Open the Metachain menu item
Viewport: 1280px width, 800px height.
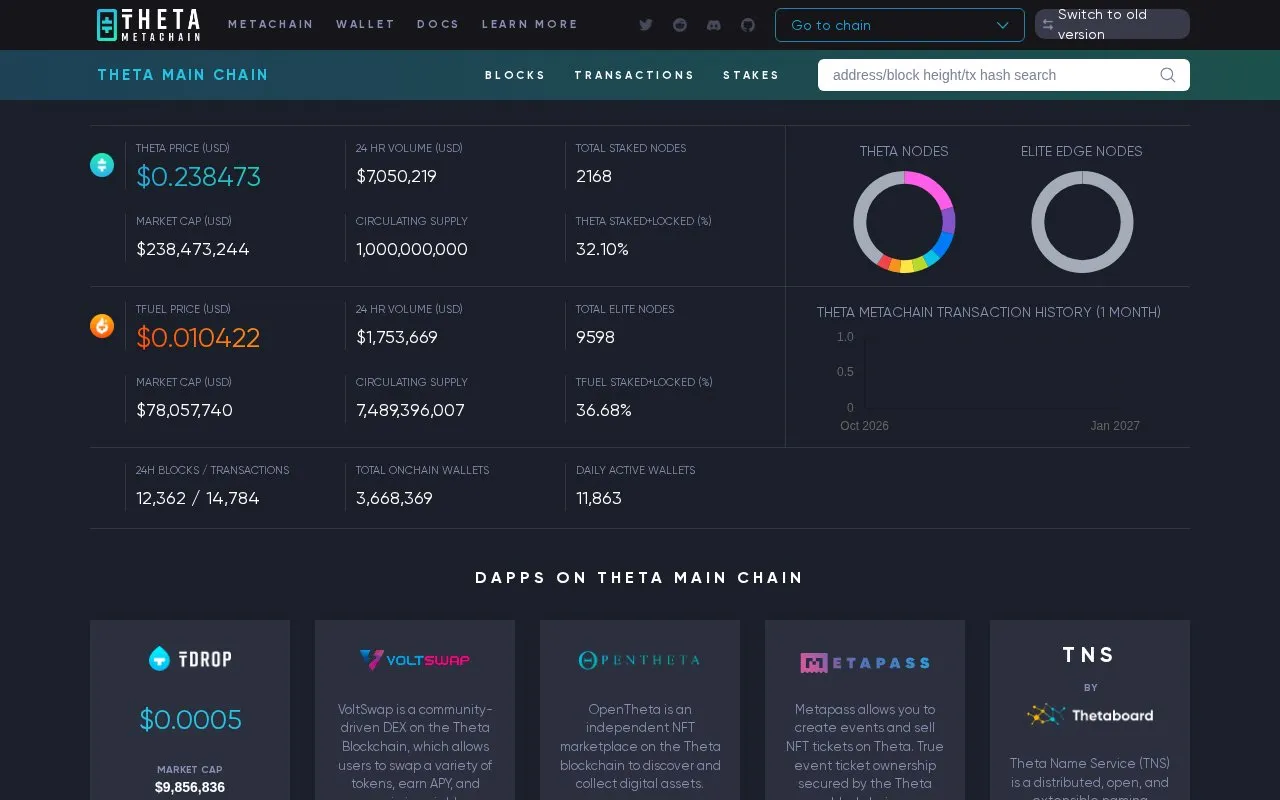coord(271,24)
